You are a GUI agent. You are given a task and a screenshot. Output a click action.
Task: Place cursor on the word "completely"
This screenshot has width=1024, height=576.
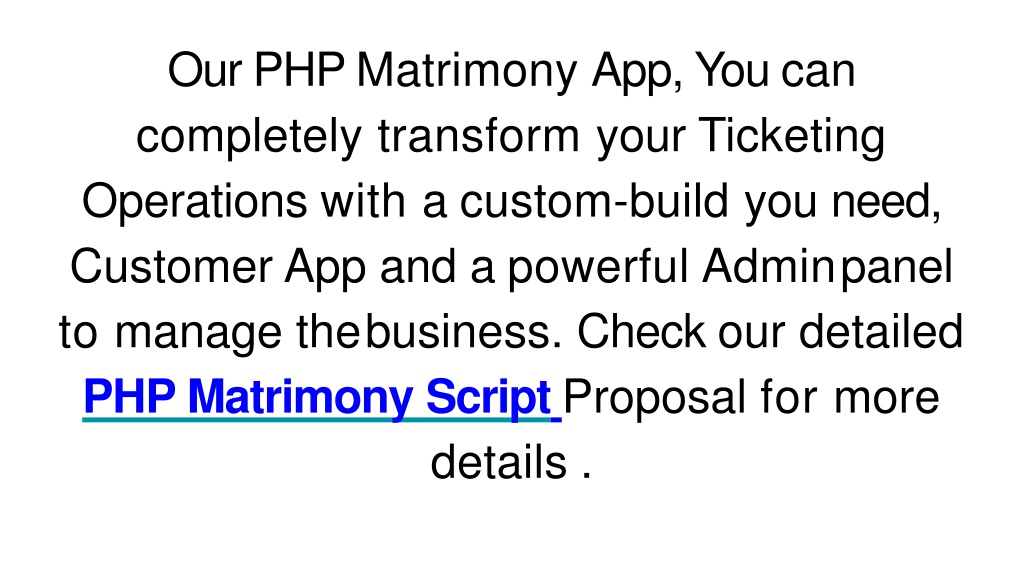click(x=249, y=136)
